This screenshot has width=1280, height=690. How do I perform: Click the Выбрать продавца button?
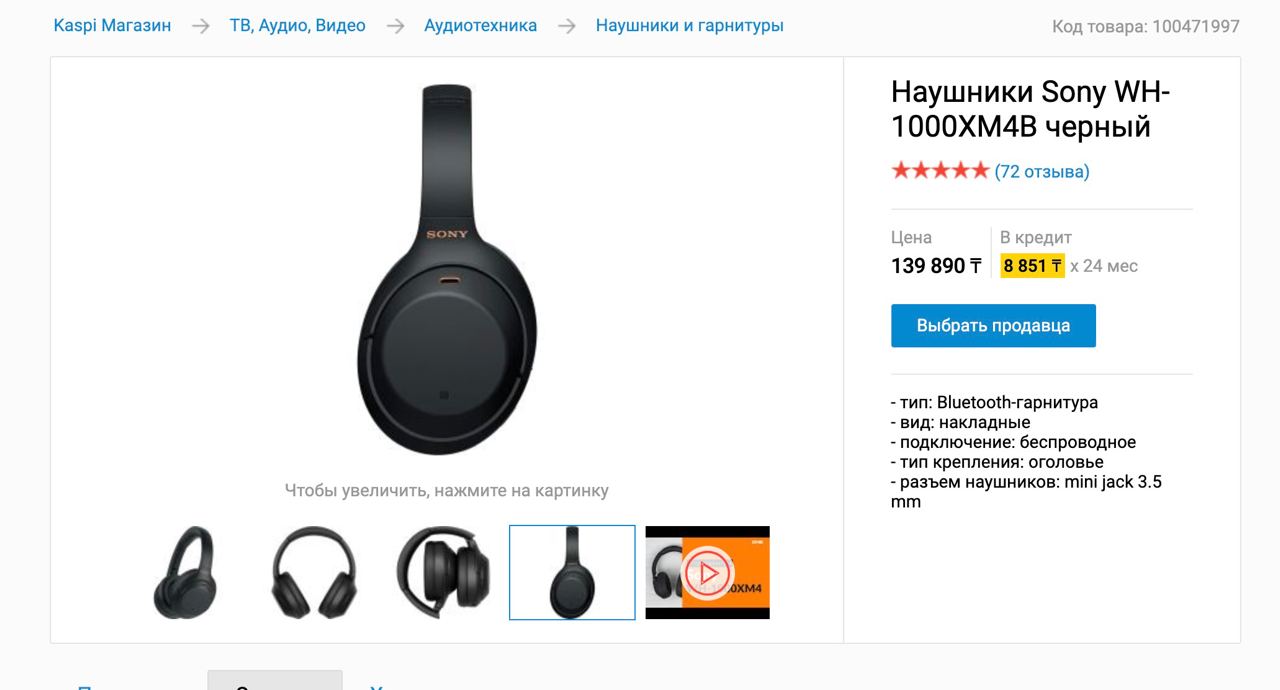[x=993, y=326]
